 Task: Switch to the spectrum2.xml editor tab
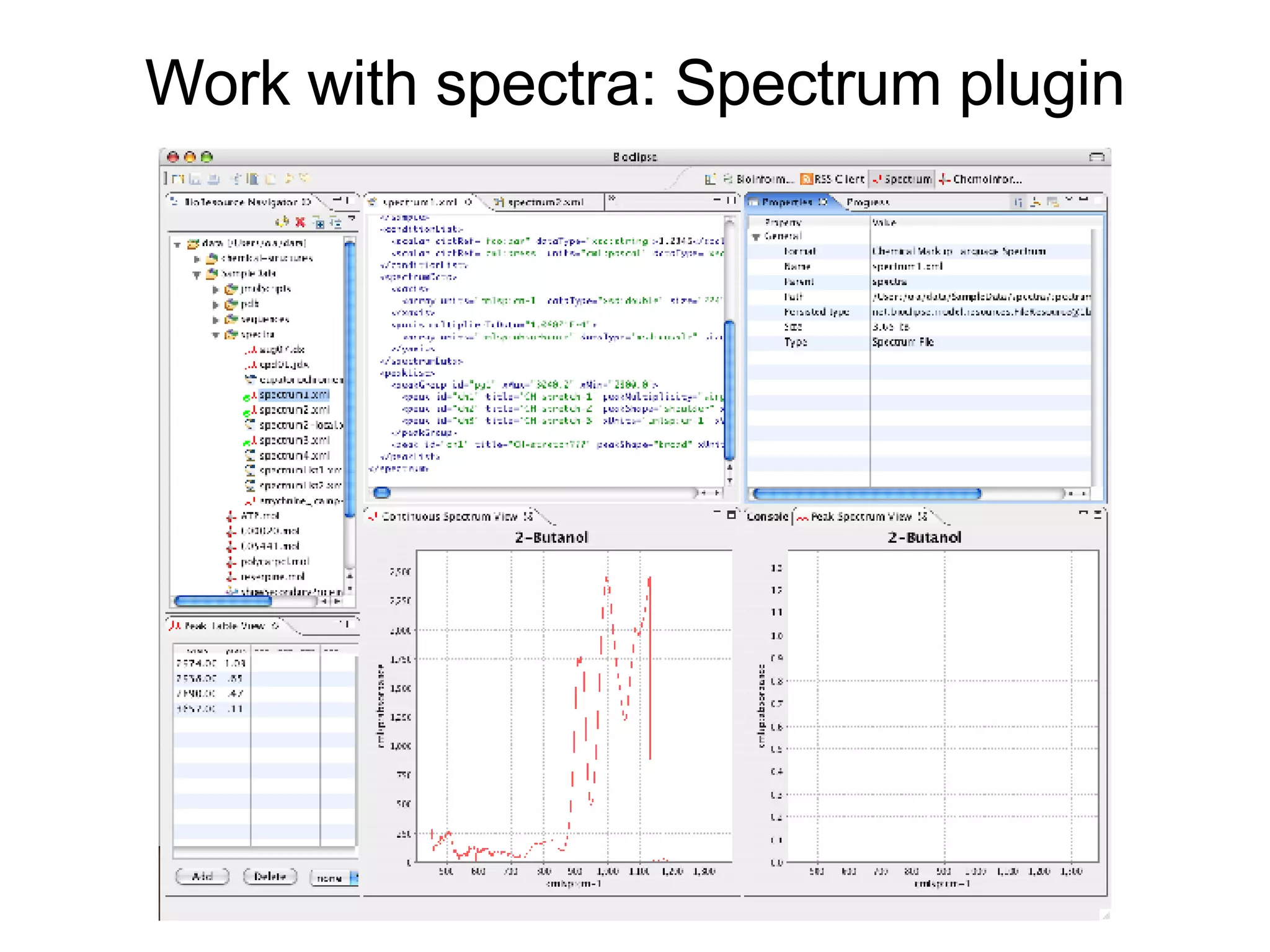point(540,202)
